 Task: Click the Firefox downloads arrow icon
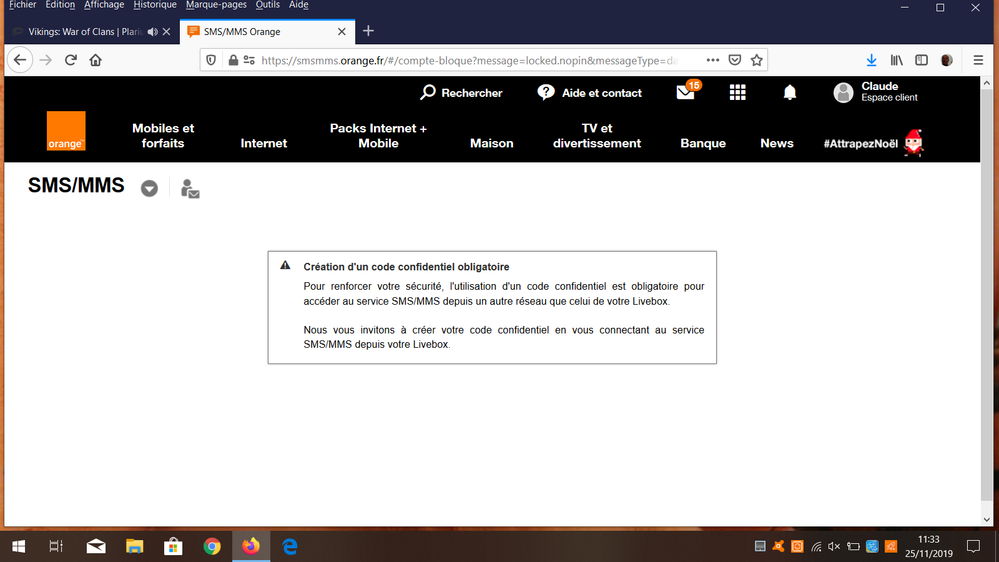[x=871, y=60]
